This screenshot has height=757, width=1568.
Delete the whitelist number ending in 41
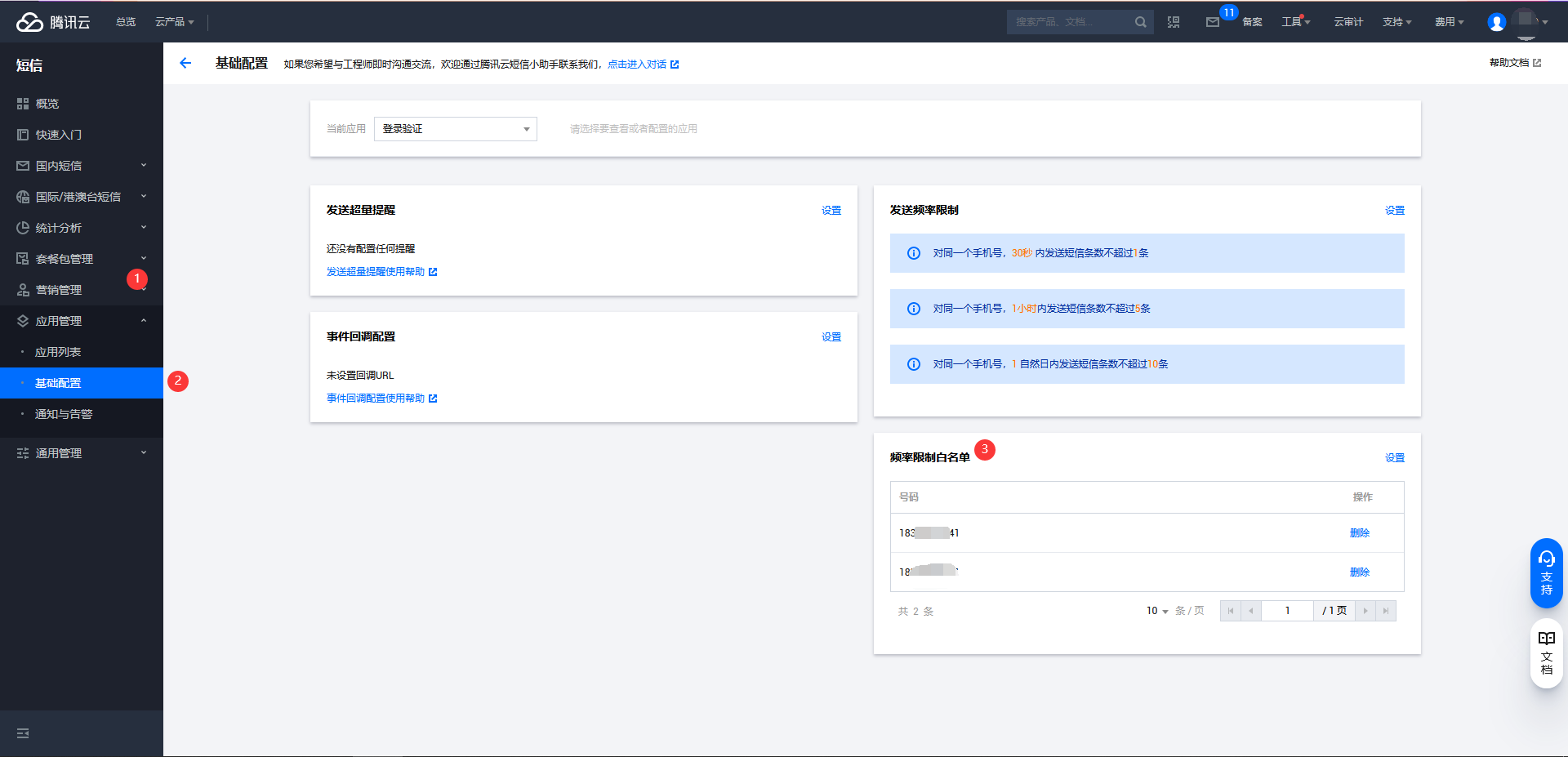click(1360, 533)
